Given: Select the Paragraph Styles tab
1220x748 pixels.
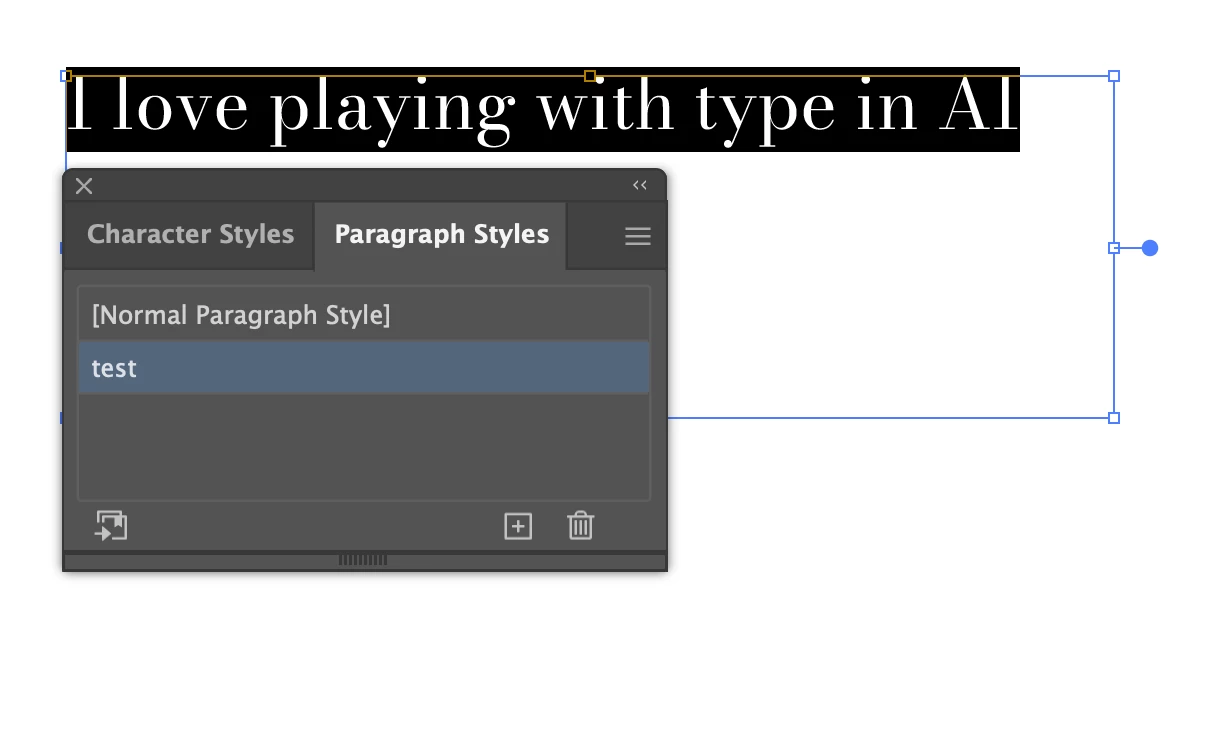Looking at the screenshot, I should (441, 234).
